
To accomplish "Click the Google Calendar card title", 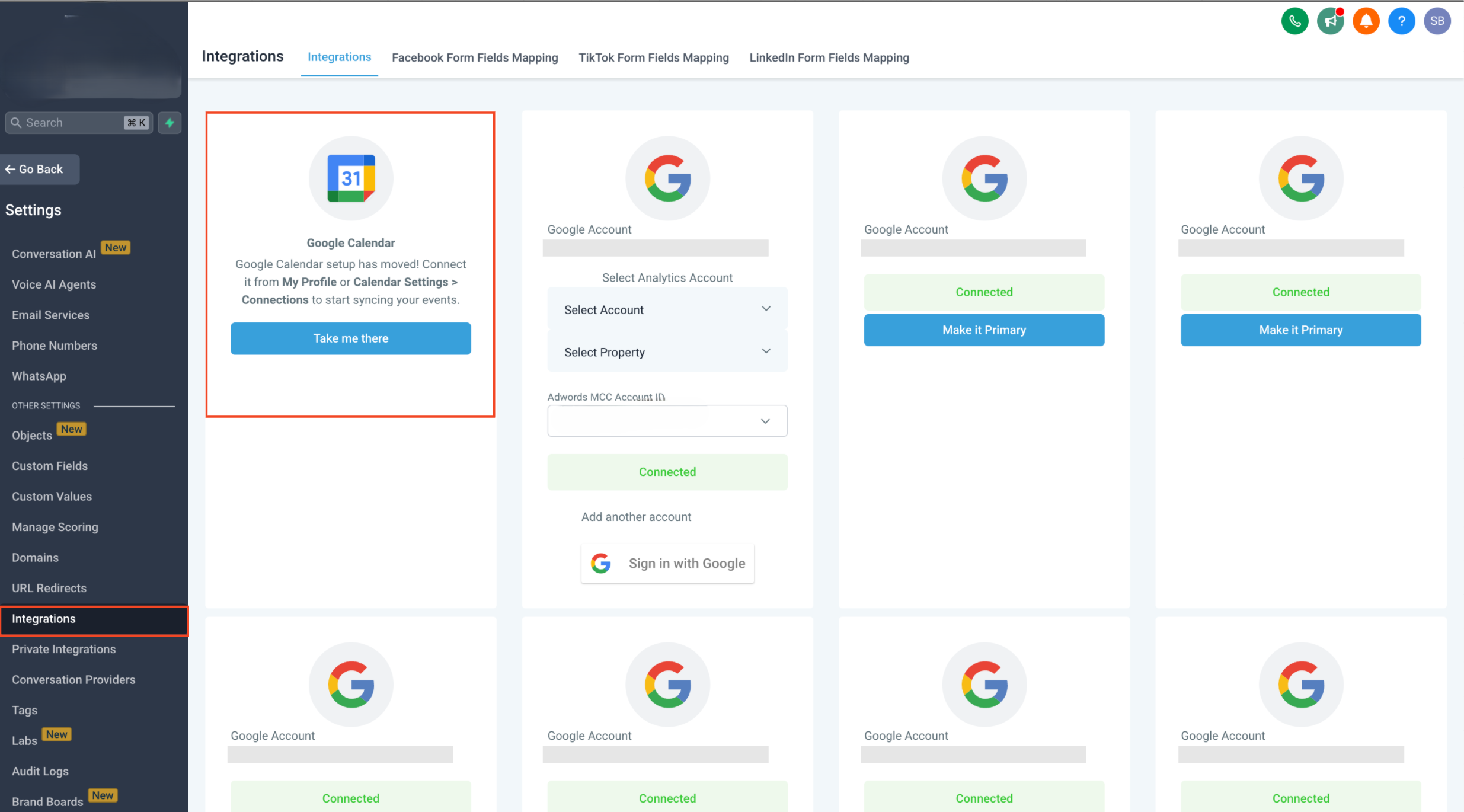I will coord(351,243).
